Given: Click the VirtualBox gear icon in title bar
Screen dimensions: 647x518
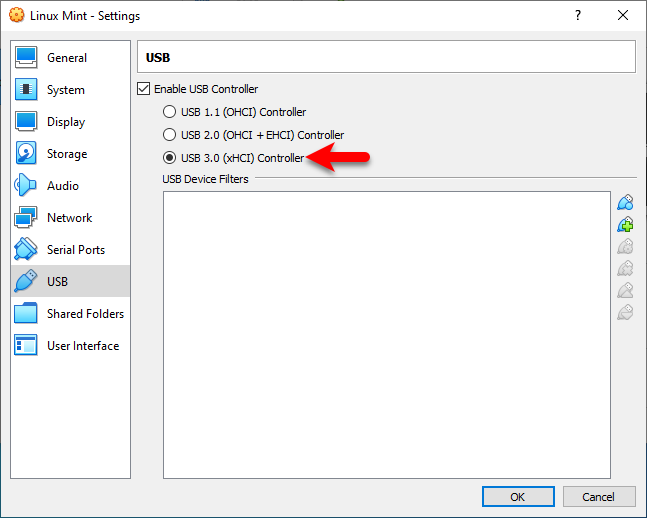Looking at the screenshot, I should [17, 16].
